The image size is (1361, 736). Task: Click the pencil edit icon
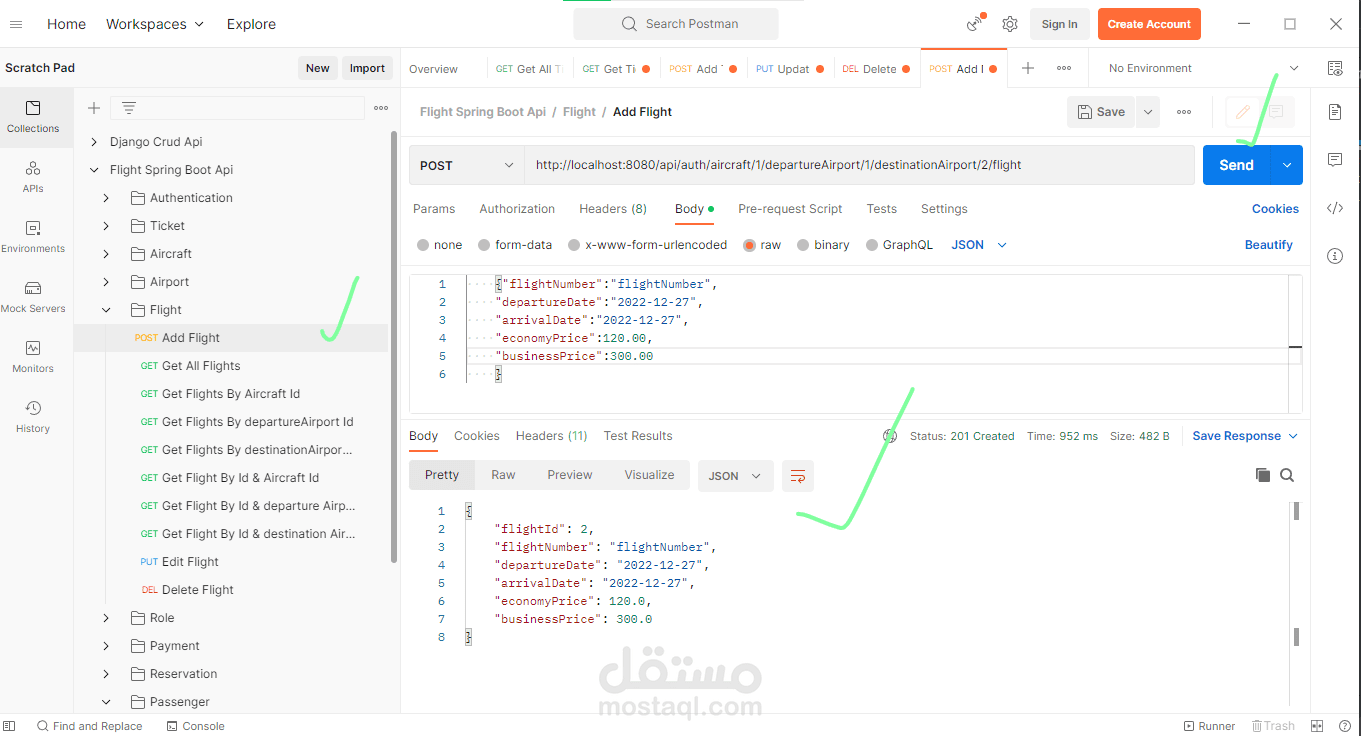1243,112
